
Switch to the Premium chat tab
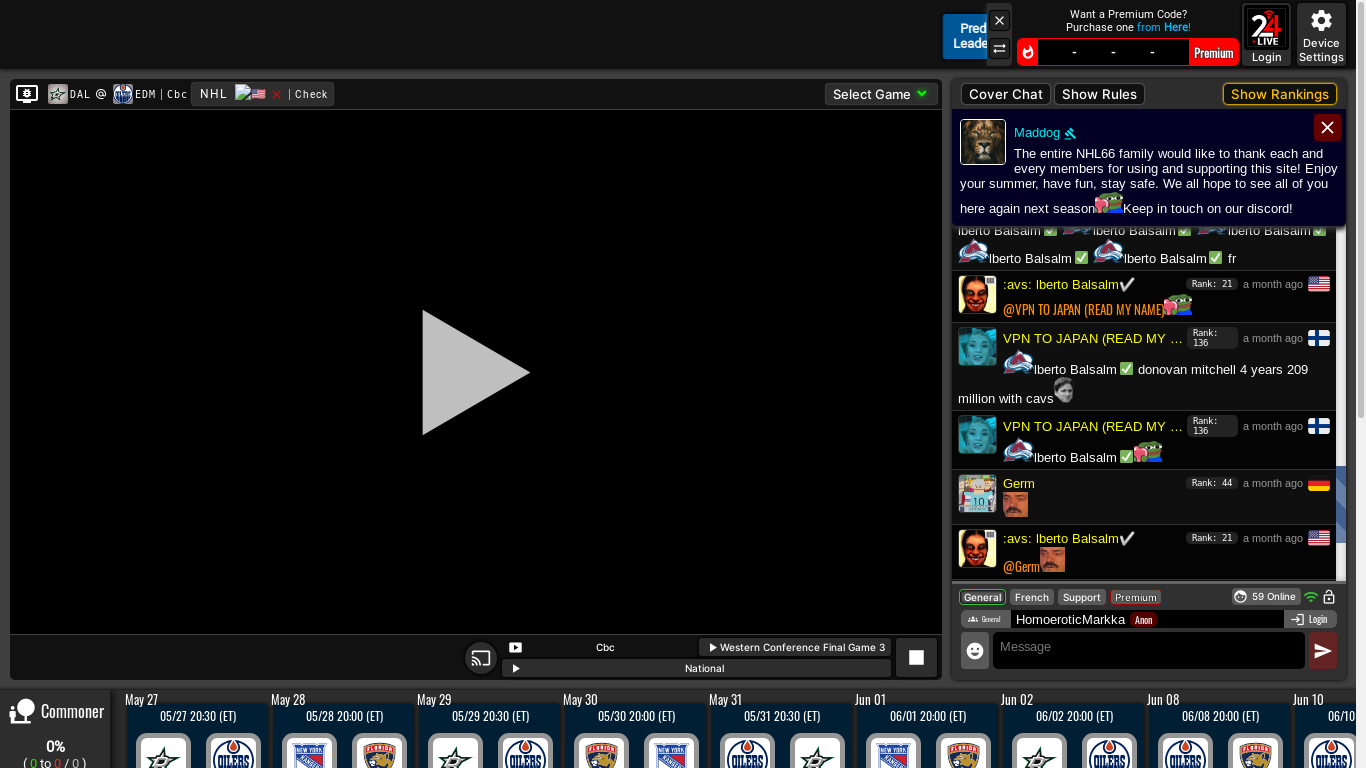pos(1136,597)
